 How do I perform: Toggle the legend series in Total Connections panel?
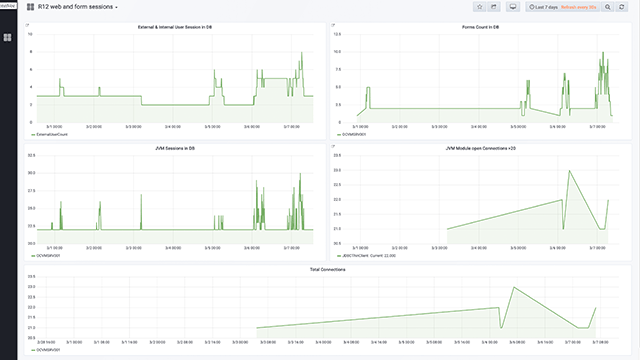(x=48, y=350)
